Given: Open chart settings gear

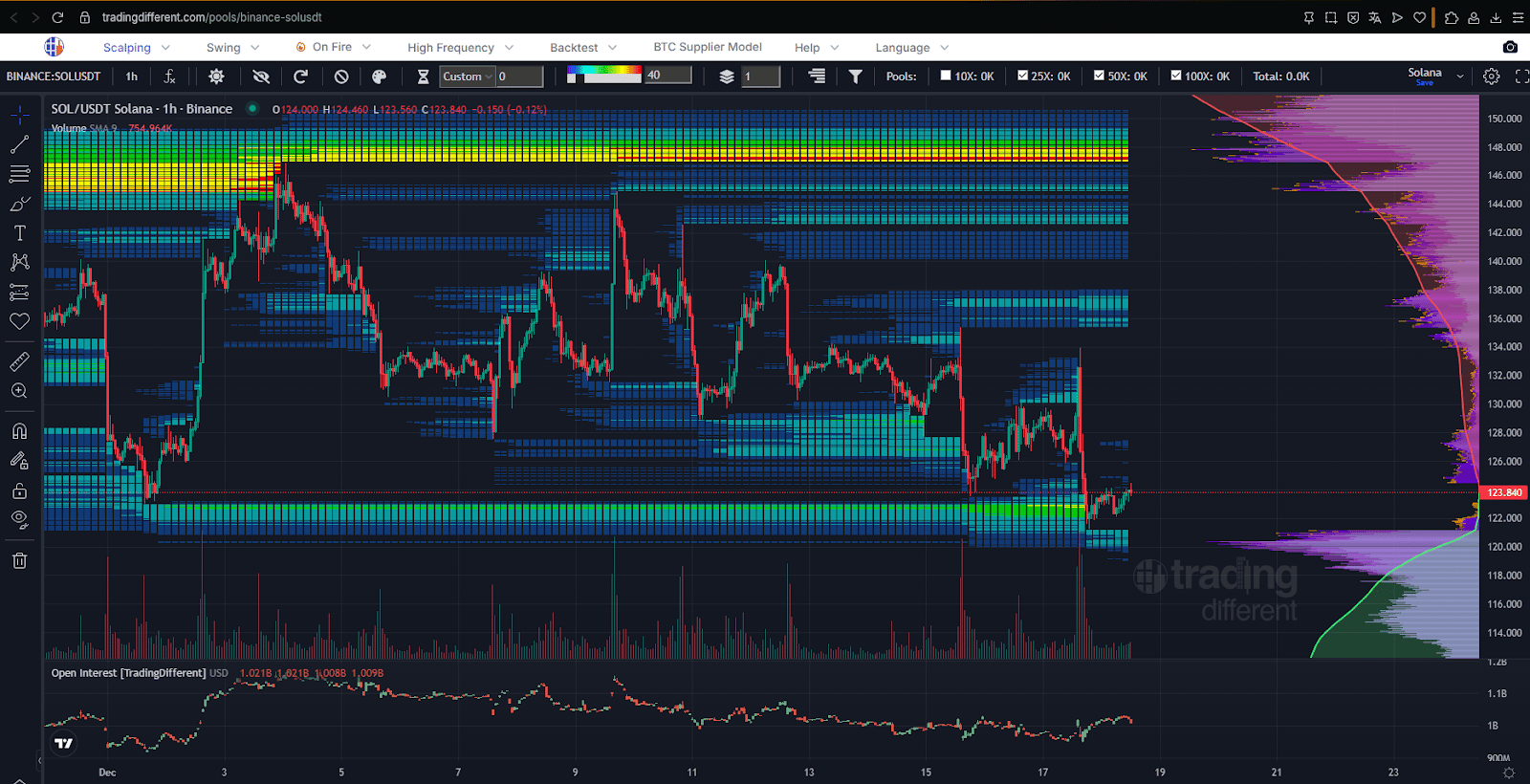Looking at the screenshot, I should click(1491, 76).
